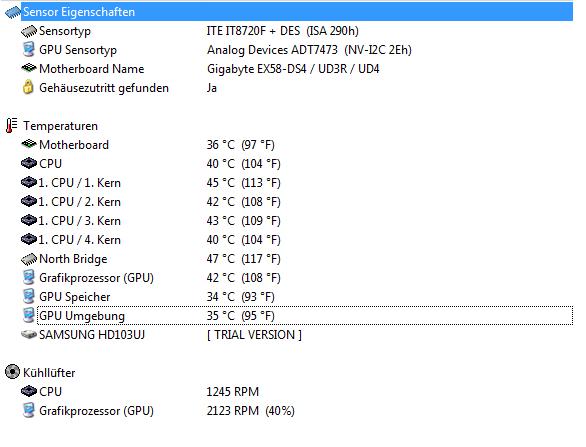Click the Temperaturen thermometer icon
Screen dimensions: 586x447
[x=12, y=125]
